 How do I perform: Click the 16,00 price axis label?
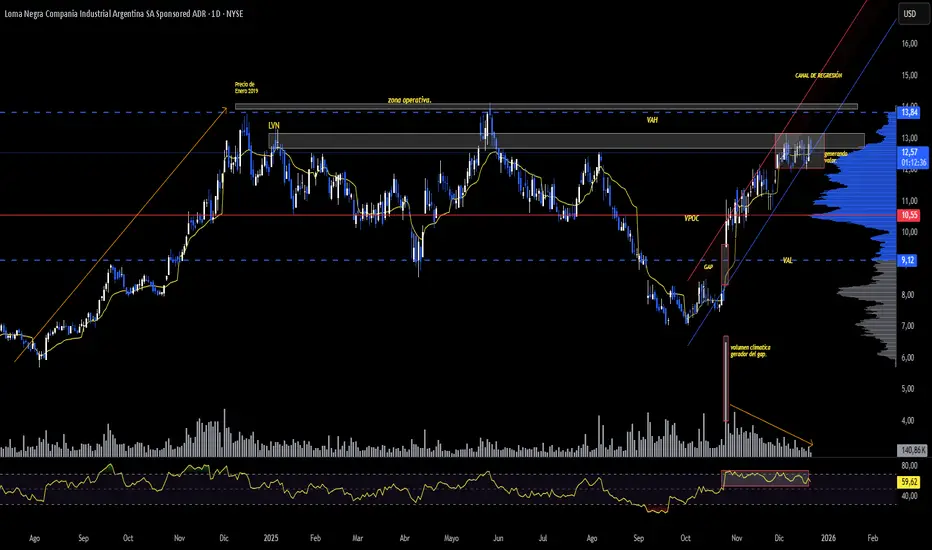click(909, 43)
